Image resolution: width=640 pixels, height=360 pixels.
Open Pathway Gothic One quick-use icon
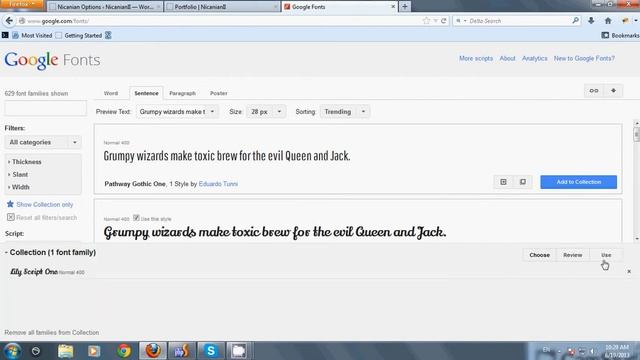[x=503, y=182]
